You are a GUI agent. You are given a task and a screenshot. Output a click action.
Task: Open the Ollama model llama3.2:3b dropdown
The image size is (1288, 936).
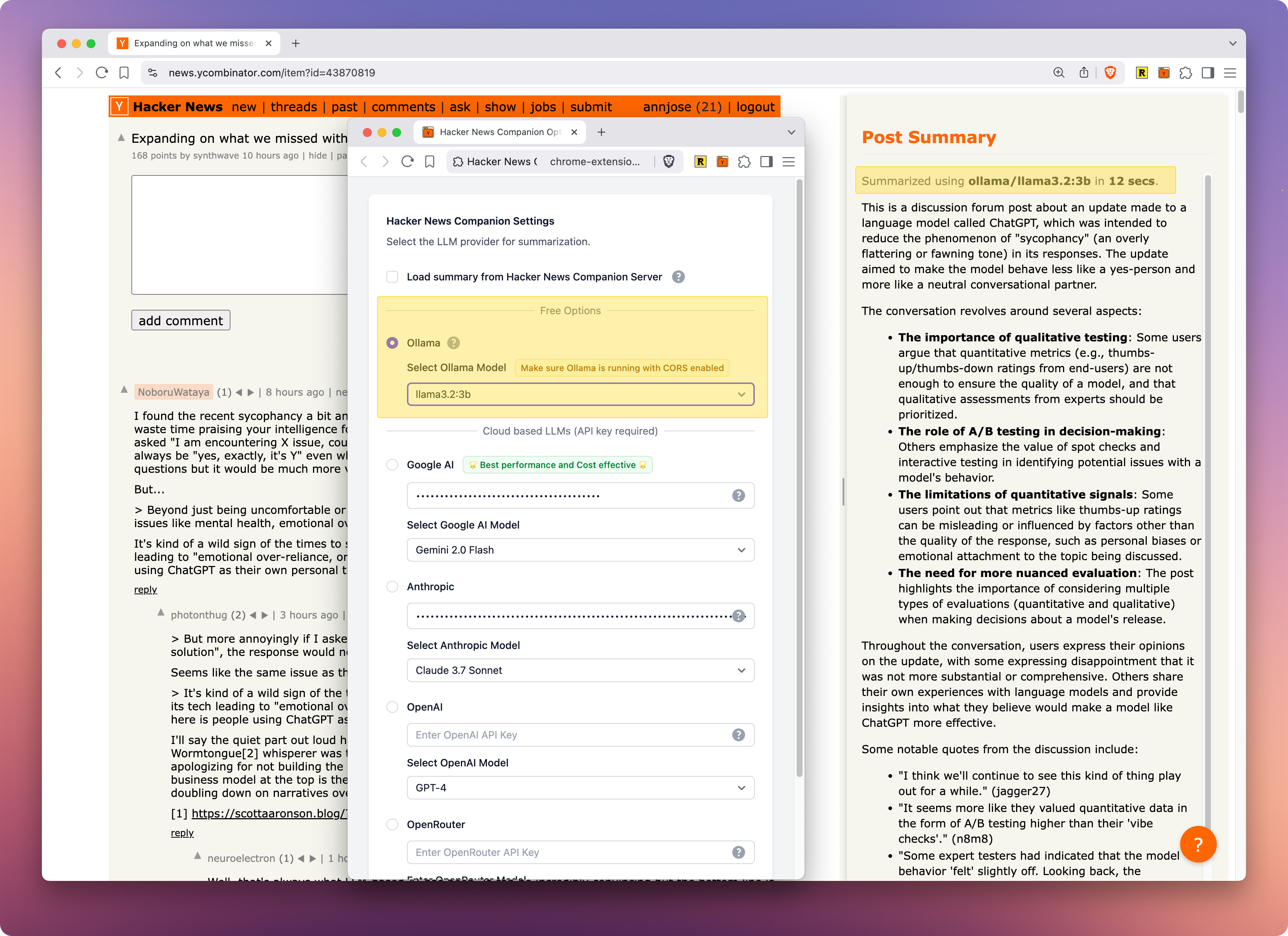pos(580,394)
